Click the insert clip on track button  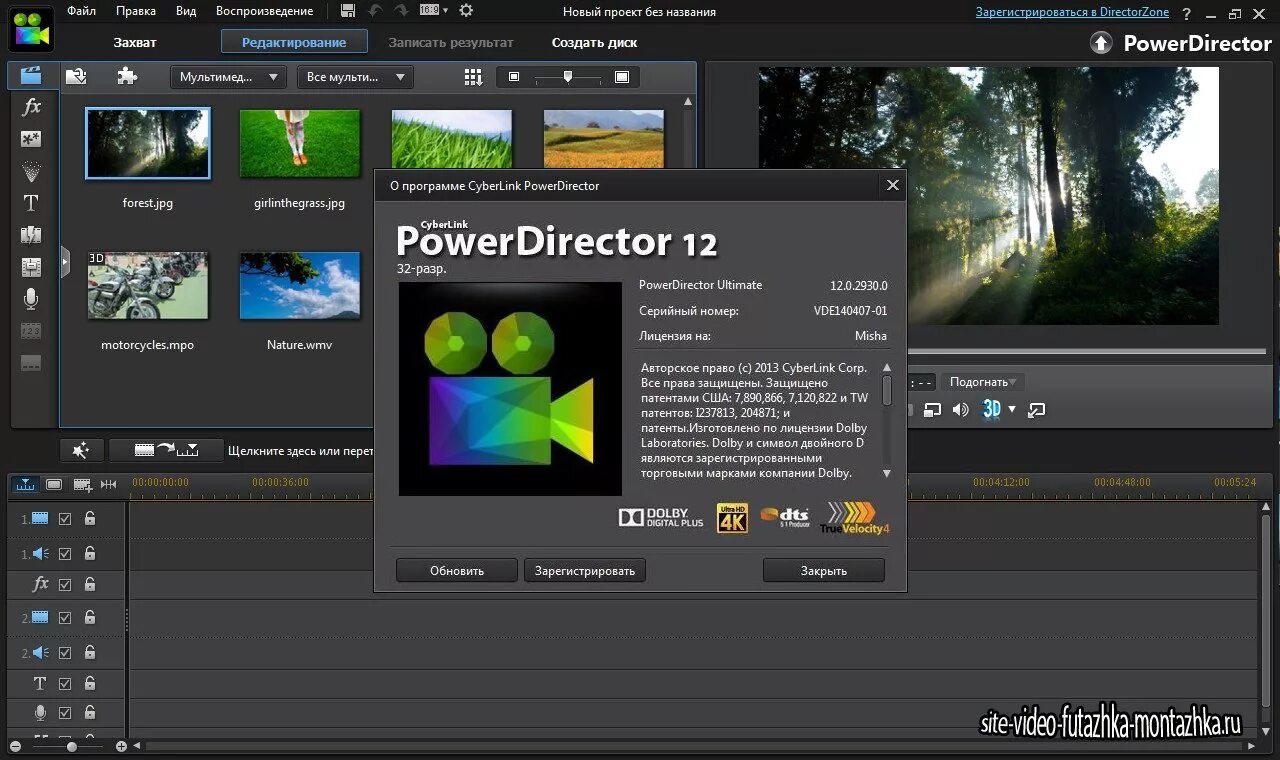pyautogui.click(x=166, y=451)
